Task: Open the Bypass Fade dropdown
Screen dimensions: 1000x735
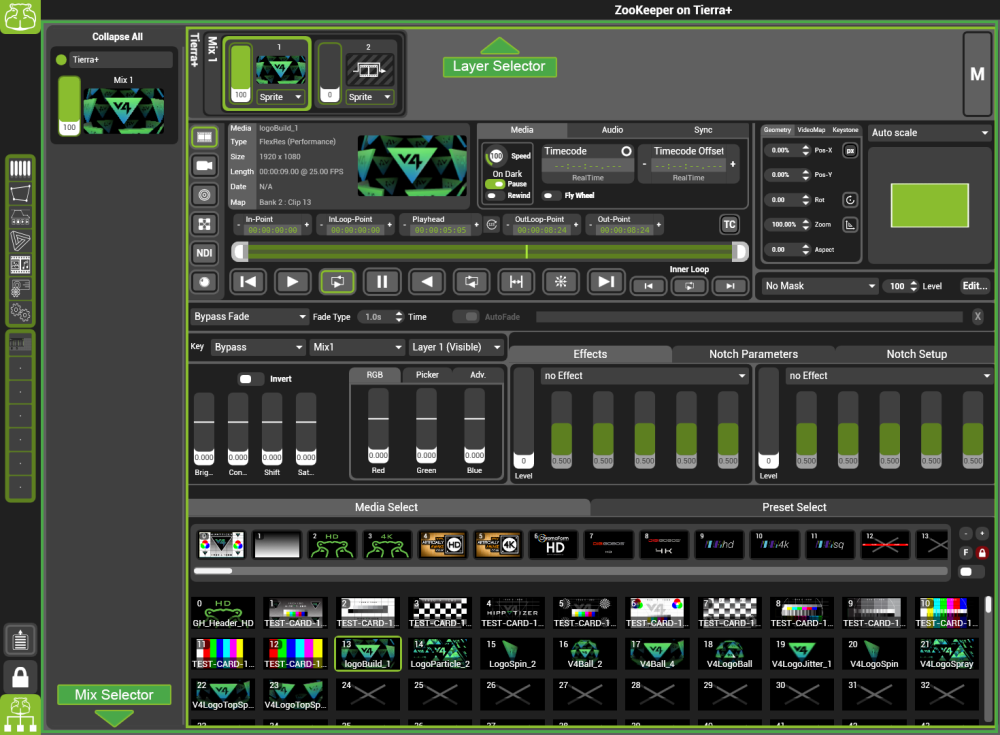Action: (x=250, y=316)
